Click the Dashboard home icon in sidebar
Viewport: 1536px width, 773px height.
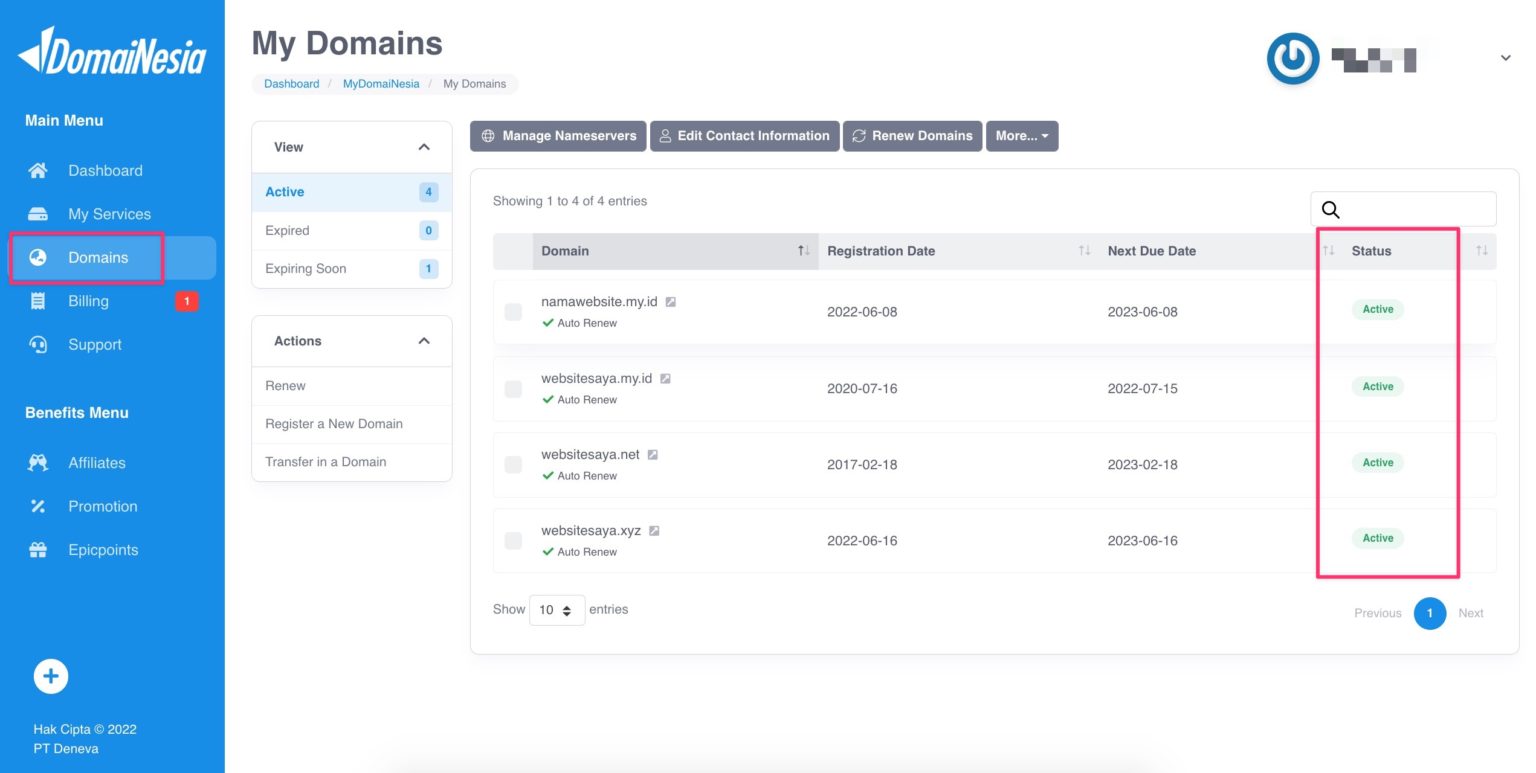pos(38,171)
